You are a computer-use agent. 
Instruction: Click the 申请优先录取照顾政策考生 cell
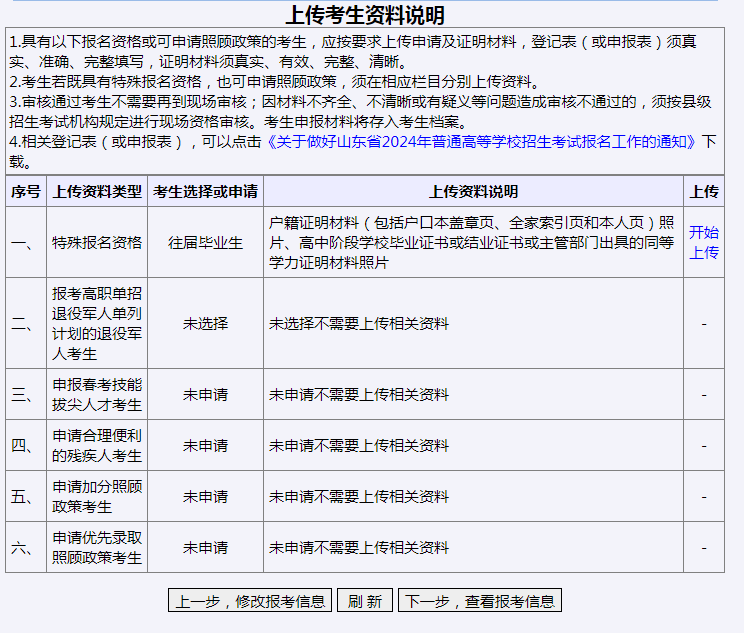click(x=97, y=547)
